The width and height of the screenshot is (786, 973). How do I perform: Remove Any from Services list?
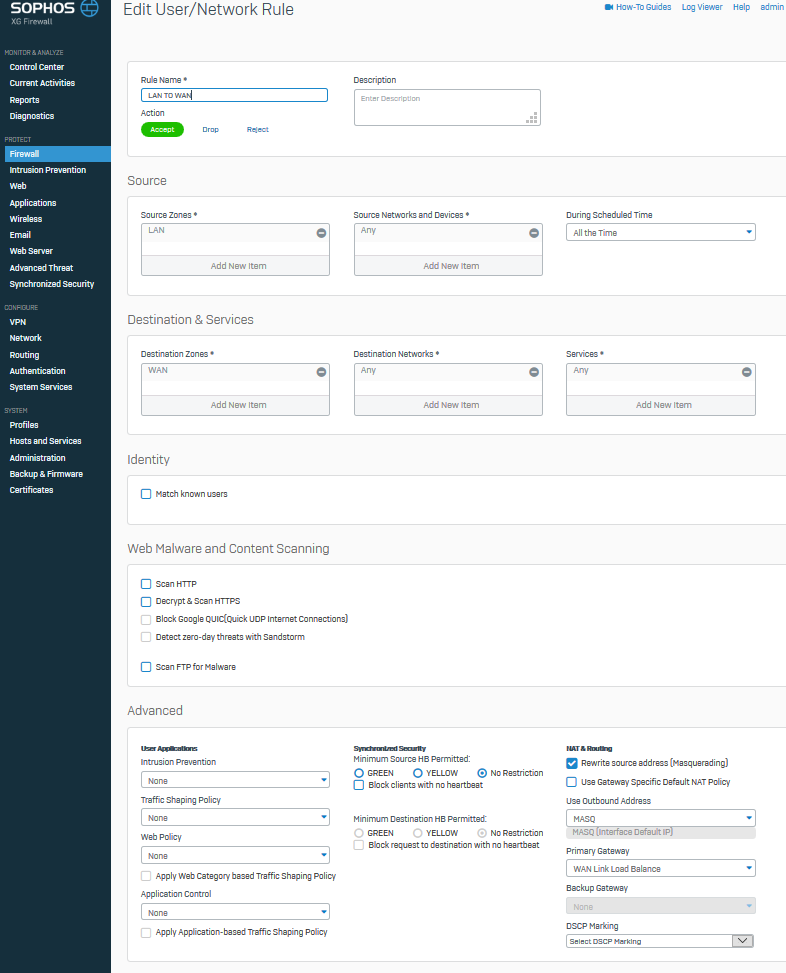747,372
